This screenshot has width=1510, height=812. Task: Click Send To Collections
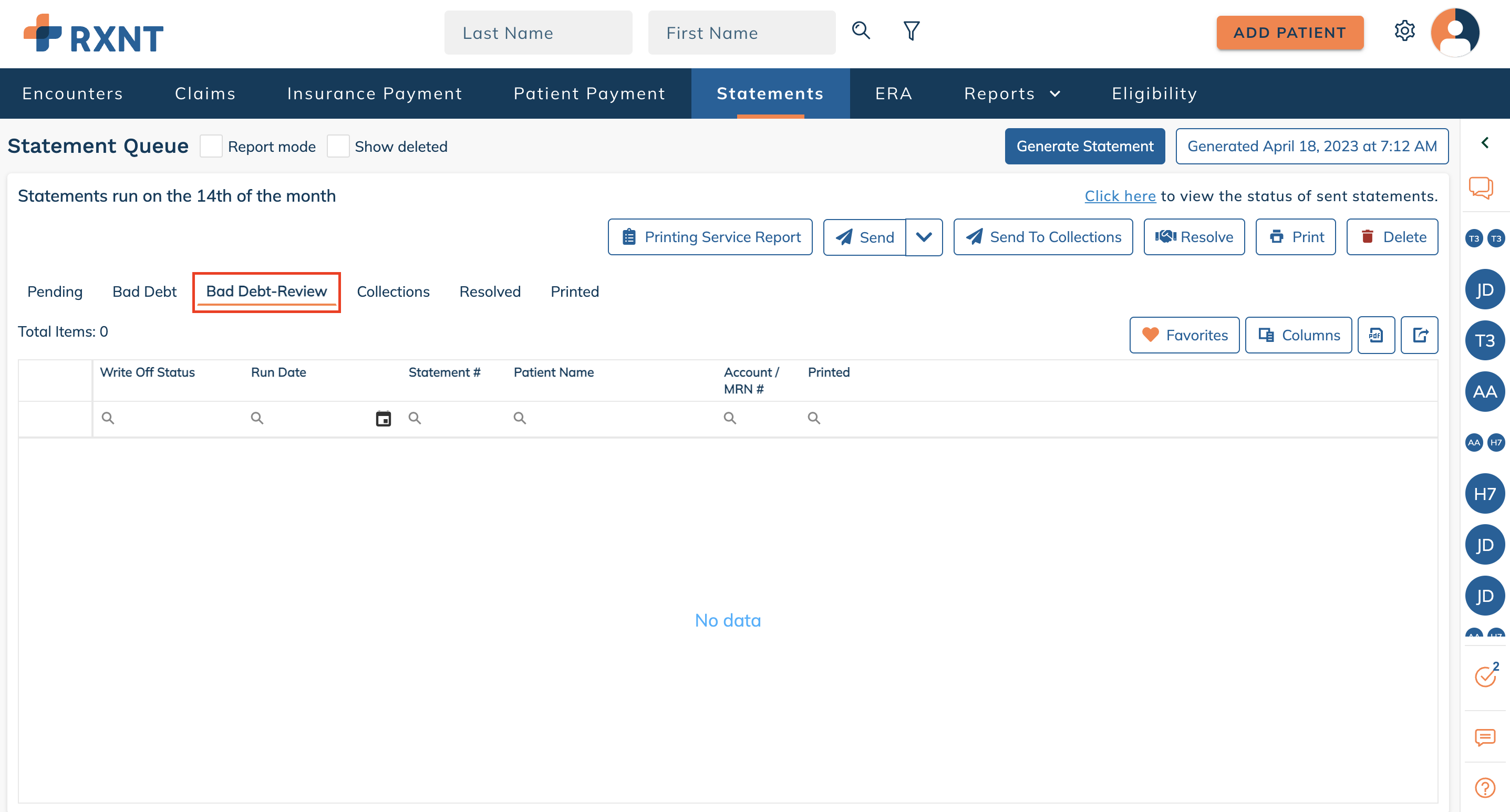(x=1043, y=237)
